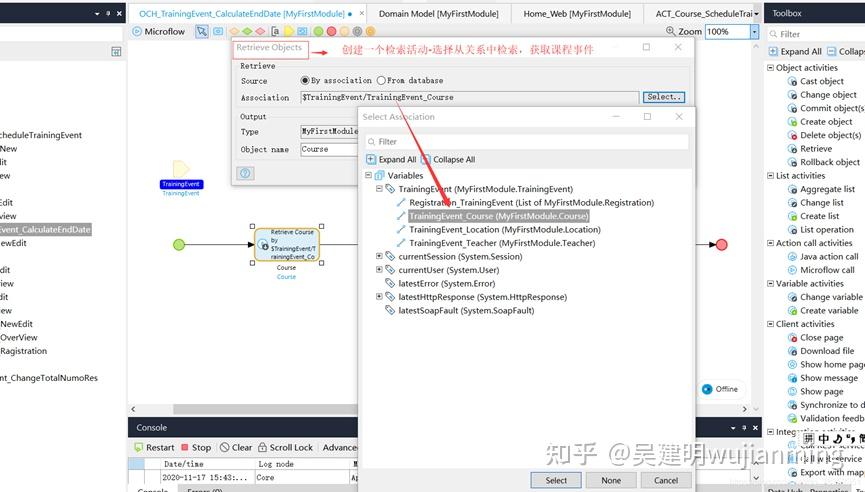Choose Download file from Toolbox

[820, 351]
